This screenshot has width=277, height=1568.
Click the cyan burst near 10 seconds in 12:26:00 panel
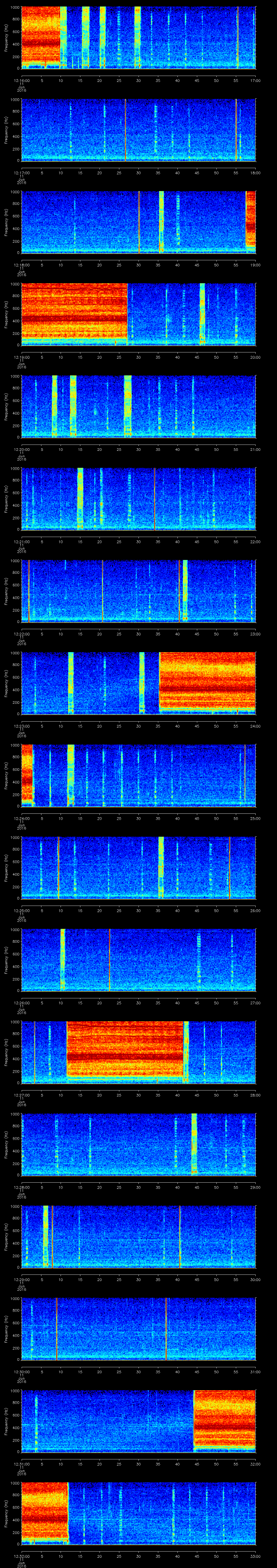click(62, 959)
